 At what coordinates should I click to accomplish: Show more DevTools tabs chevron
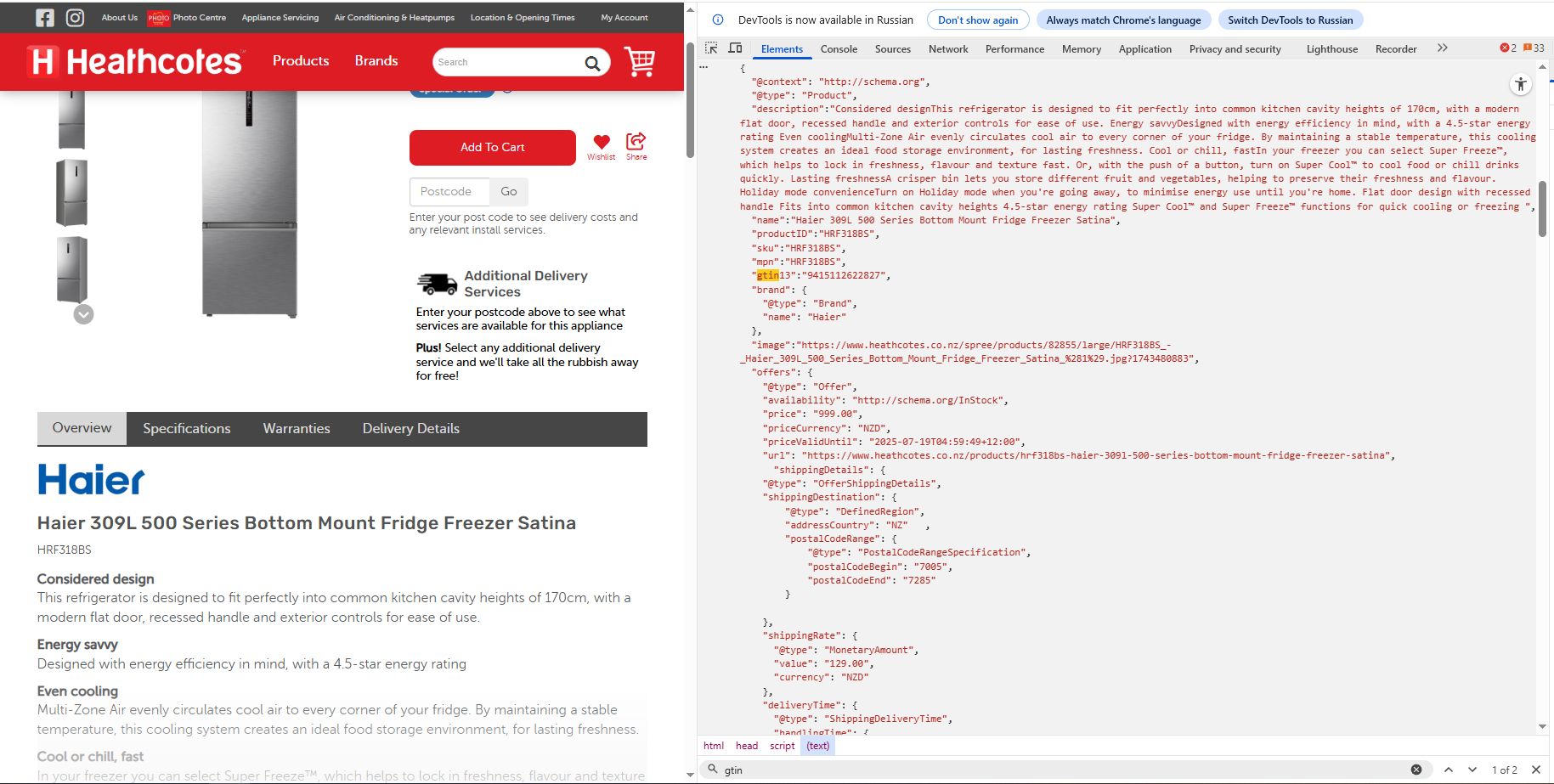click(1443, 48)
